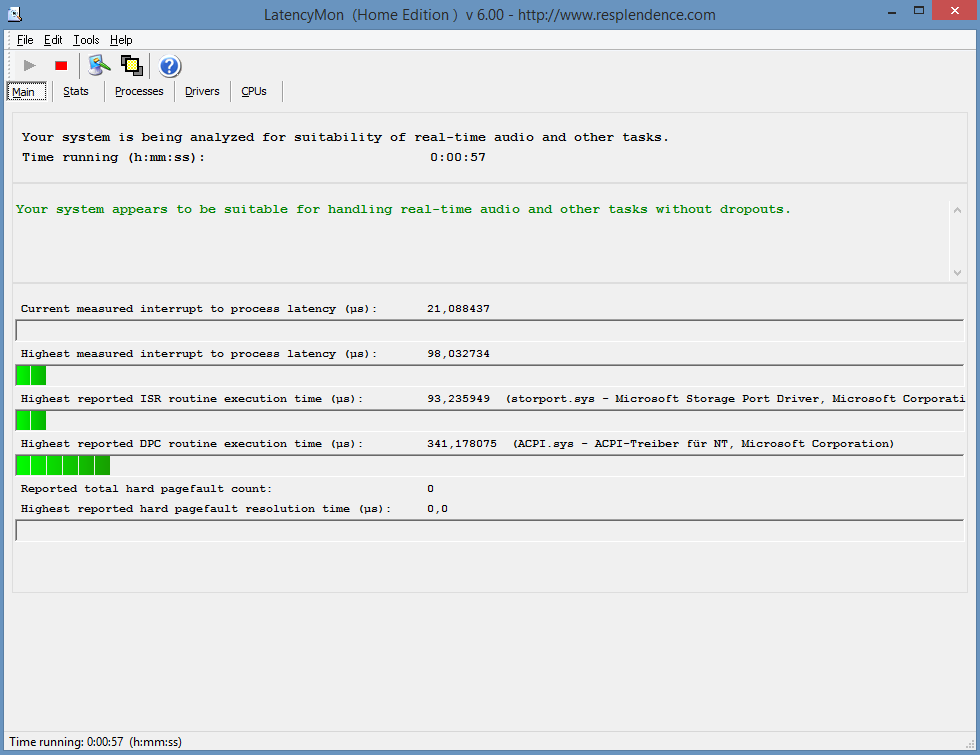This screenshot has width=980, height=755.
Task: Maximize the LatencyMon window
Action: click(919, 11)
